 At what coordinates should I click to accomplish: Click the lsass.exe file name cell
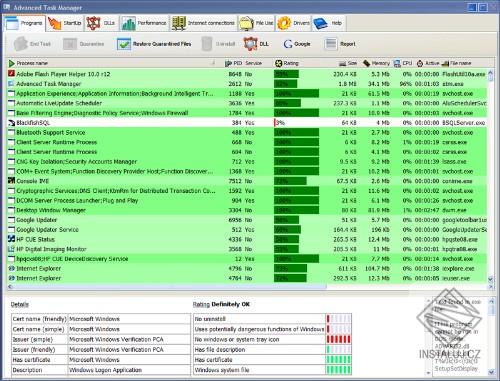click(x=454, y=162)
